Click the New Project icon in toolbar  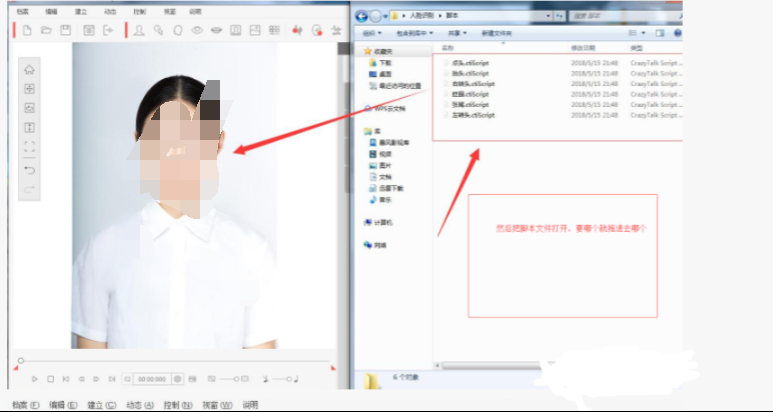[27, 30]
